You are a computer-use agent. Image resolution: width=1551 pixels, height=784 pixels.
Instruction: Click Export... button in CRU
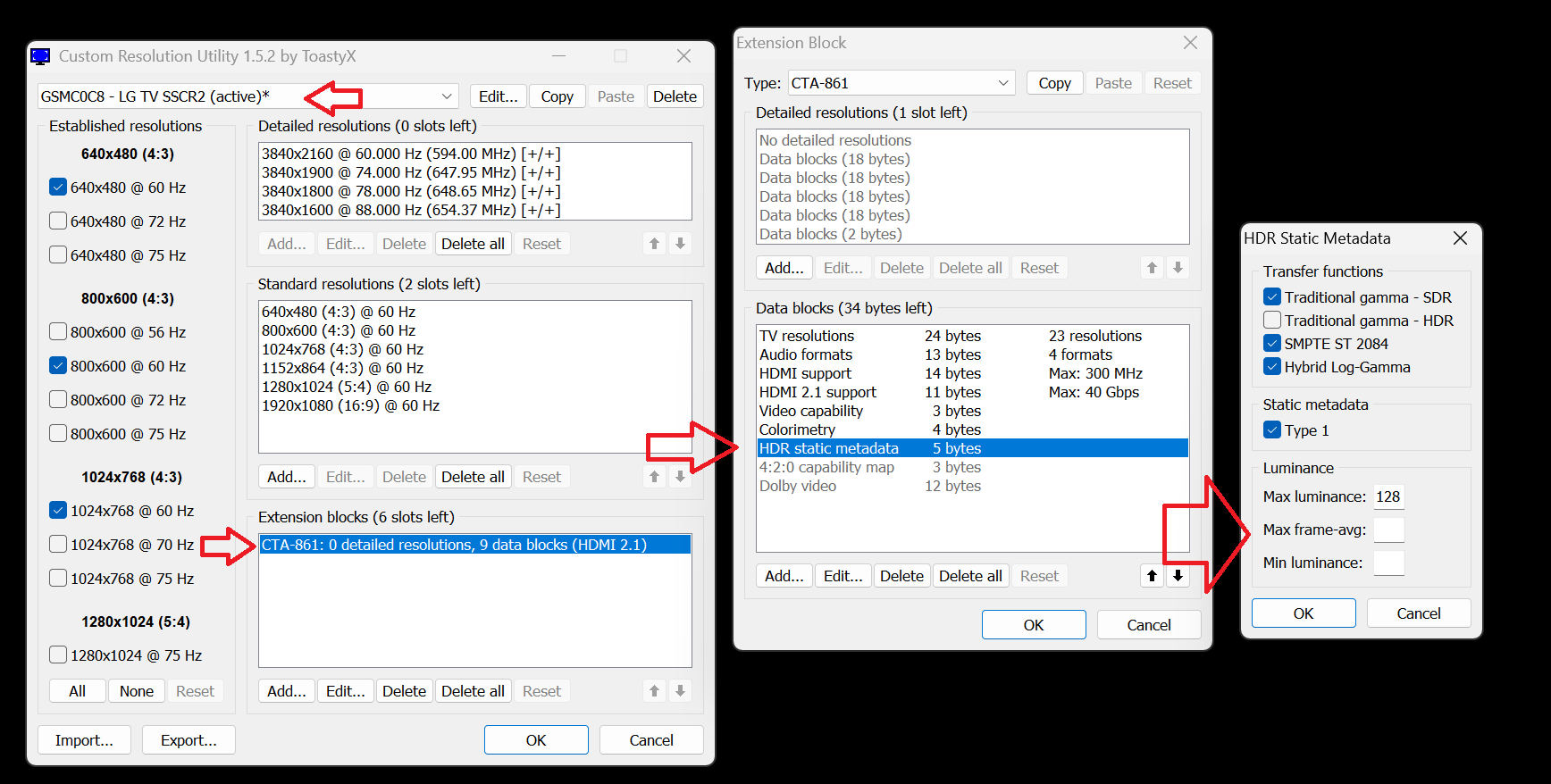pos(189,740)
